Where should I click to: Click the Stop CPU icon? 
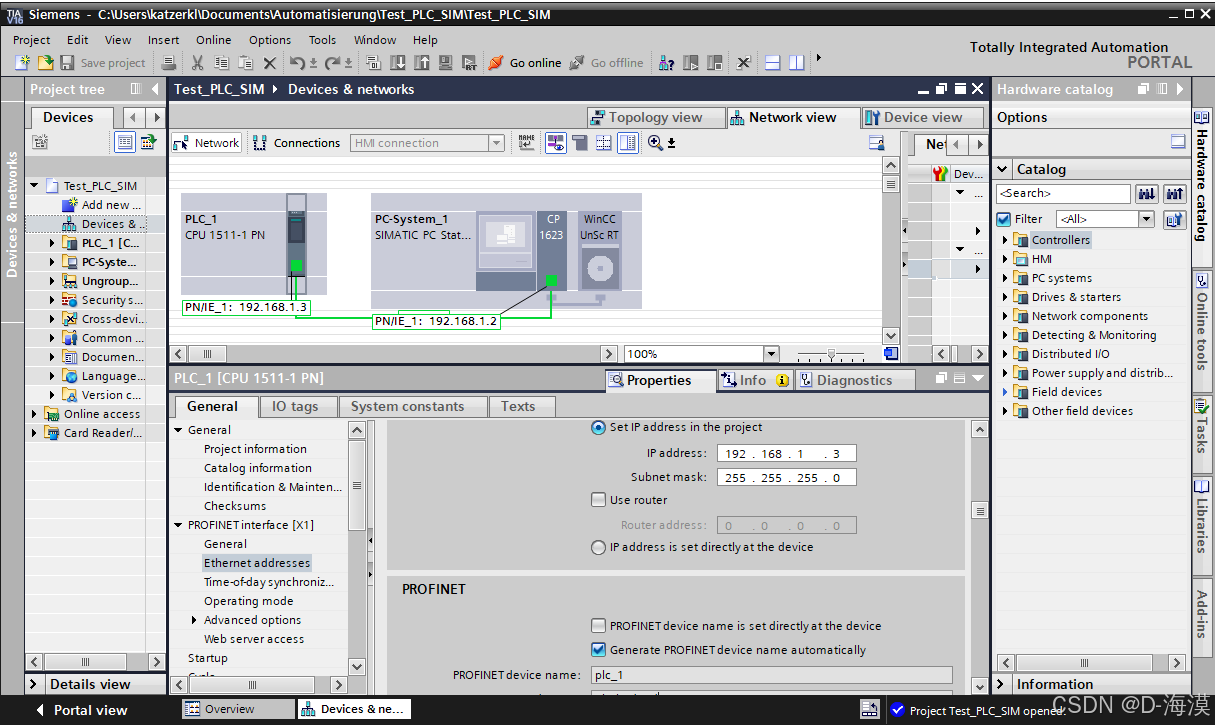(x=715, y=62)
